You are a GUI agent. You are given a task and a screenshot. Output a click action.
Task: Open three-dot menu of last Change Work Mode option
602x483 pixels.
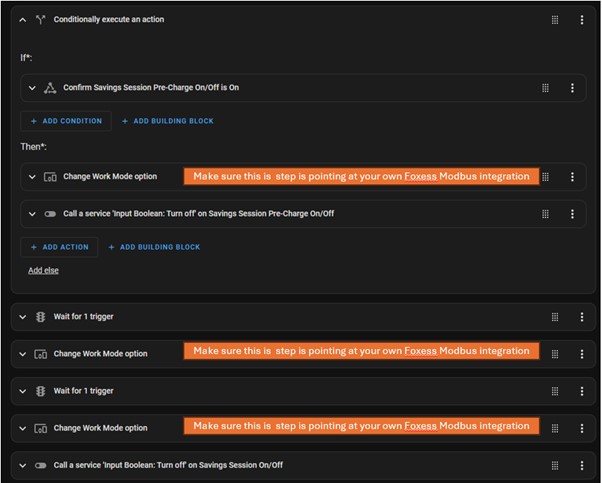tap(582, 428)
